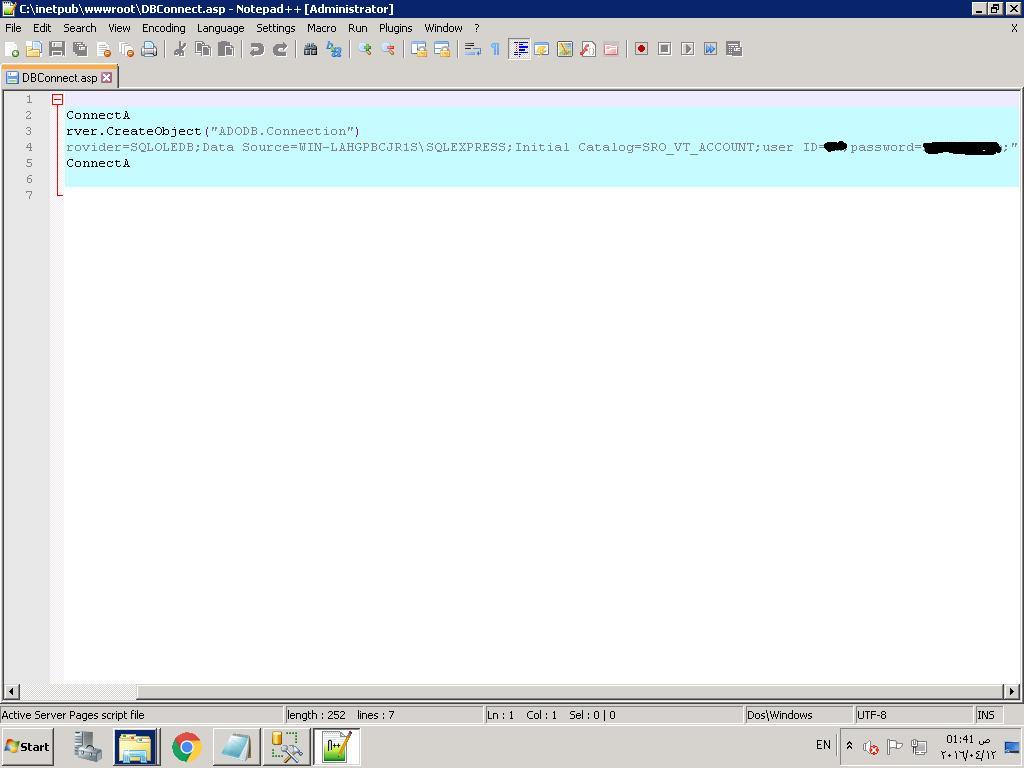Open the Macro menu
The width and height of the screenshot is (1024, 768).
click(321, 28)
